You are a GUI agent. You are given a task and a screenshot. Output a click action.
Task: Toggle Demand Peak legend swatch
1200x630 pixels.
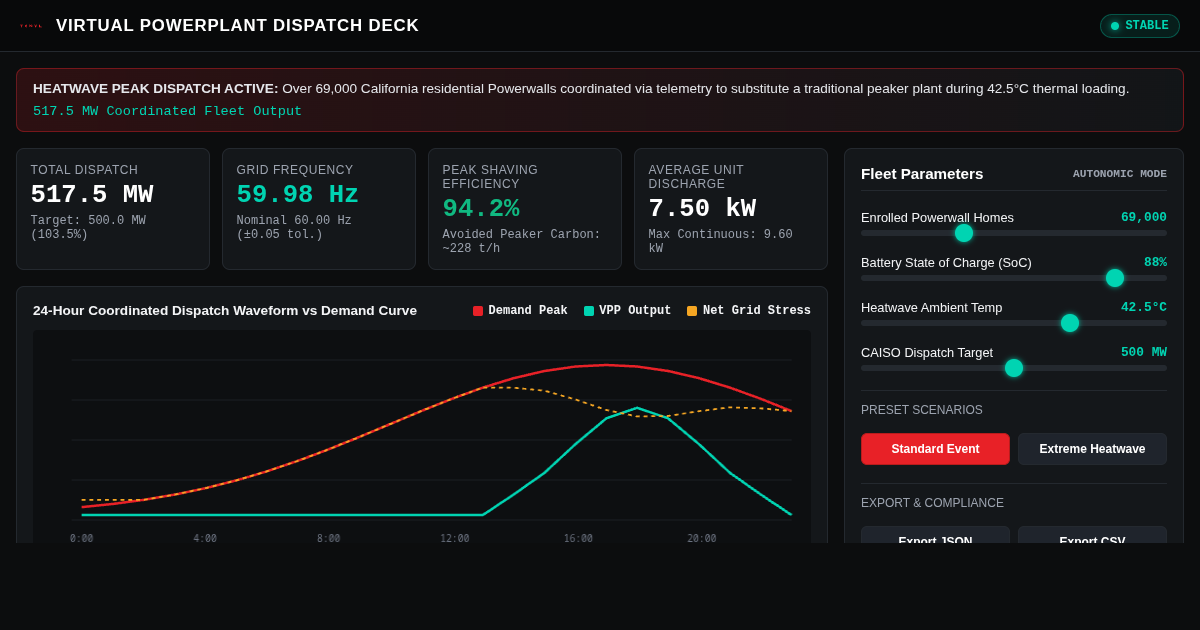point(478,311)
